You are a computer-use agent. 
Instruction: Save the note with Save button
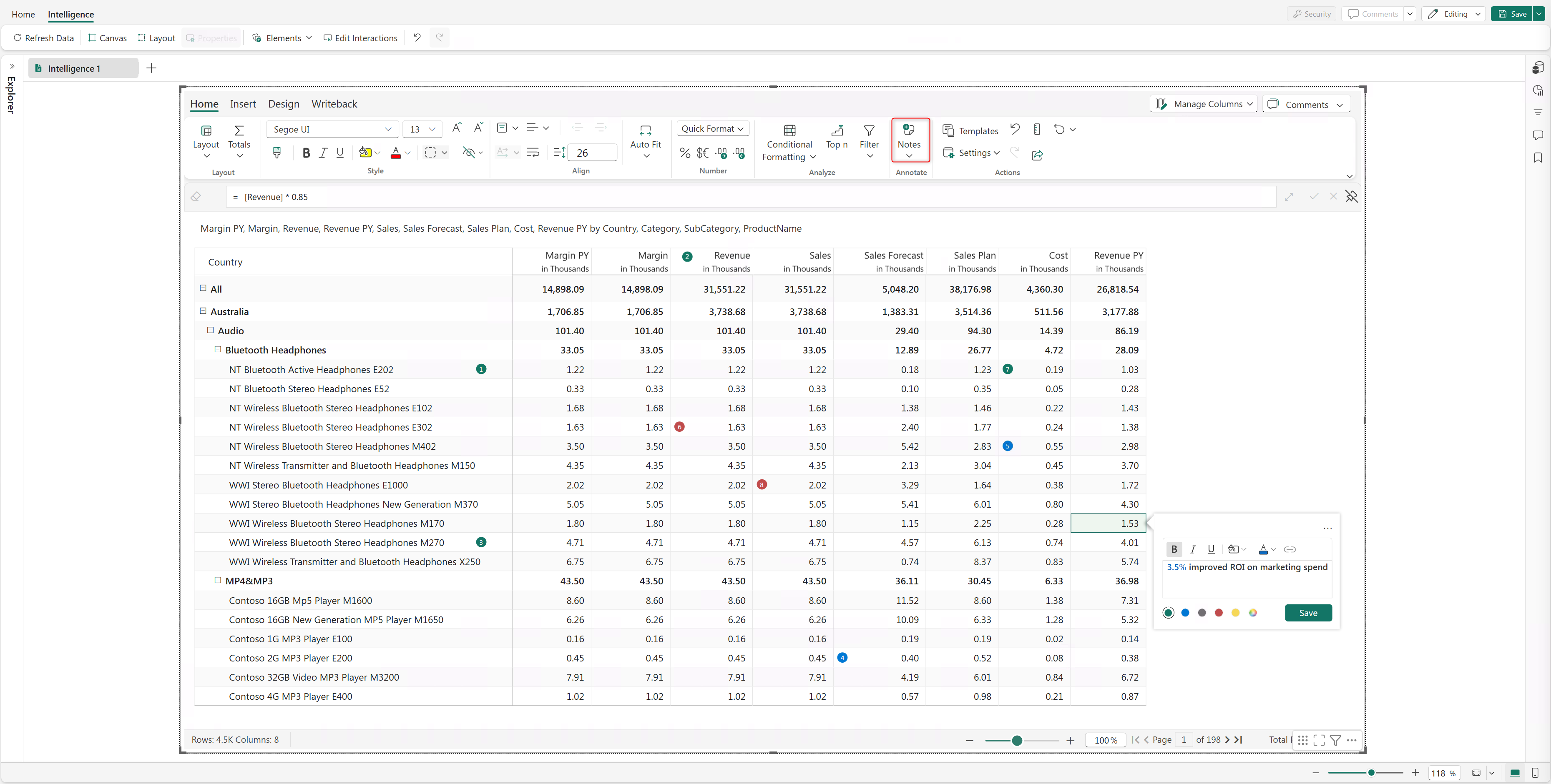(x=1308, y=613)
